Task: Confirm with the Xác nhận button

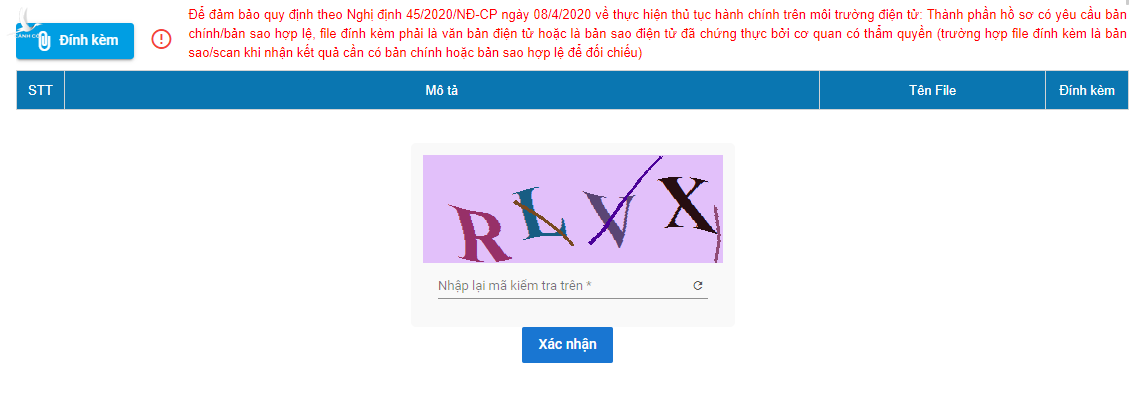Action: pos(567,344)
